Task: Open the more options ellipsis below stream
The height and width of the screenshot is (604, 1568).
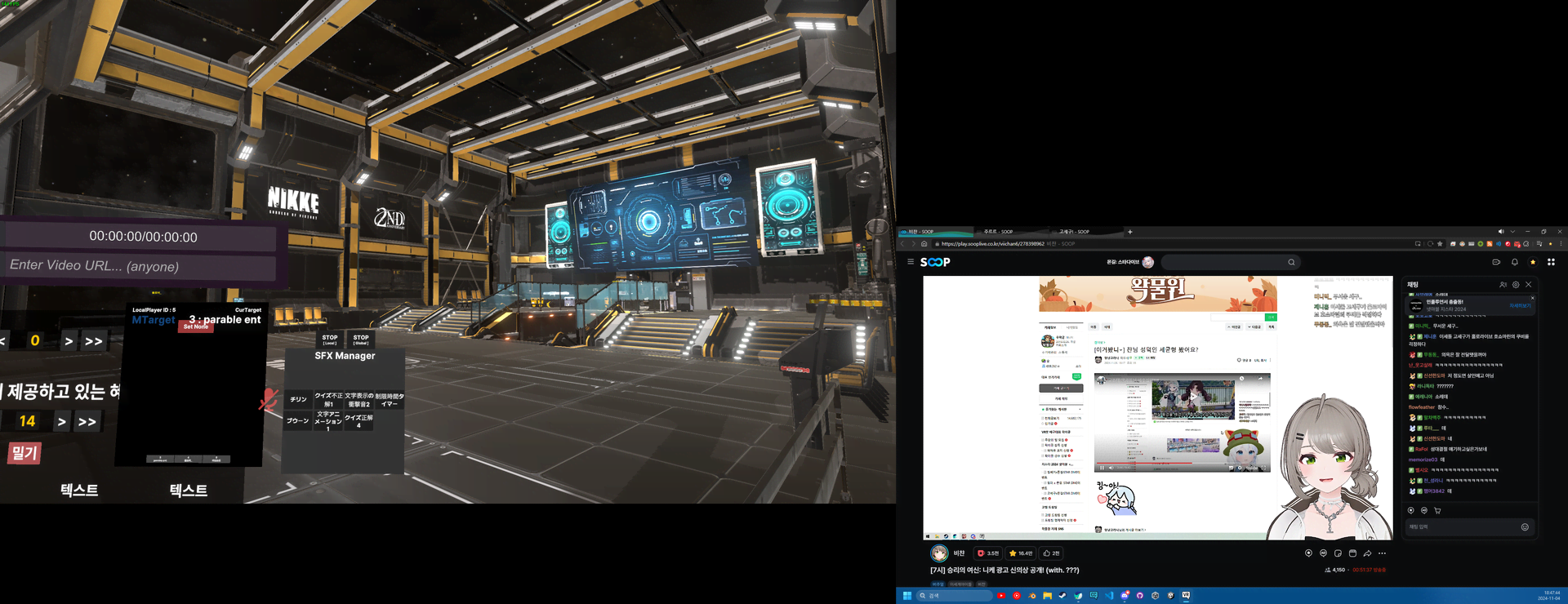Action: [1382, 553]
